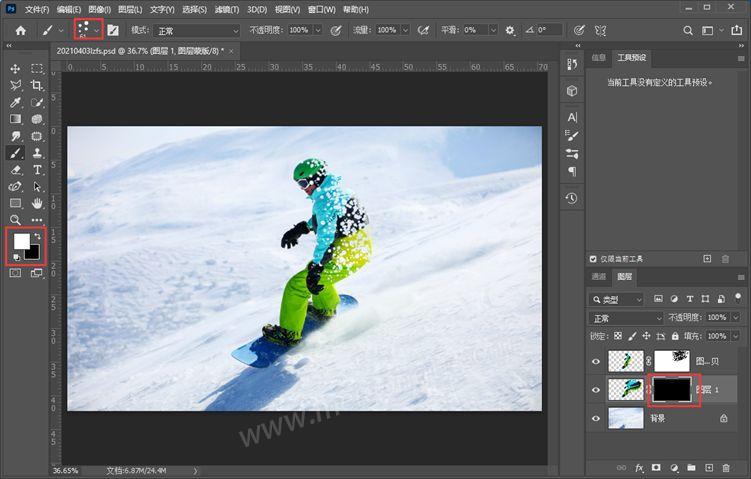Toggle lock image pixels brush icon
This screenshot has width=751, height=479.
(x=632, y=336)
